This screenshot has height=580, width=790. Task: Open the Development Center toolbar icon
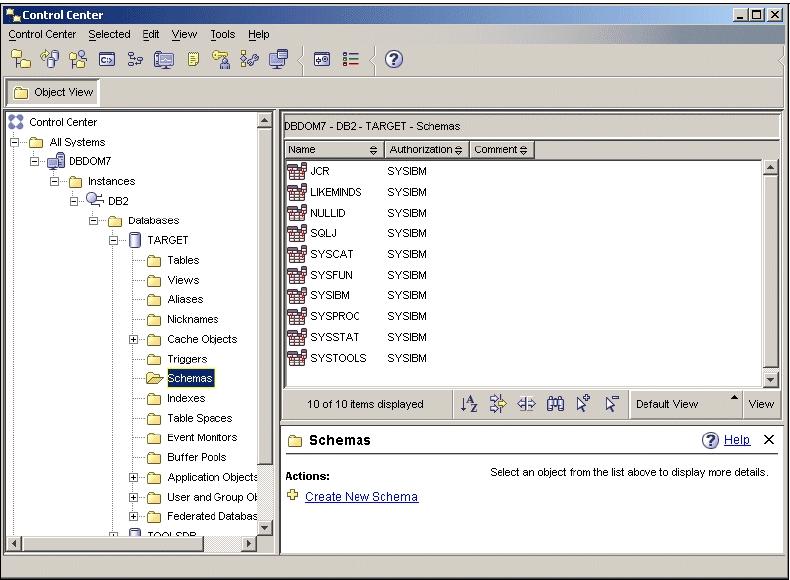tap(249, 59)
